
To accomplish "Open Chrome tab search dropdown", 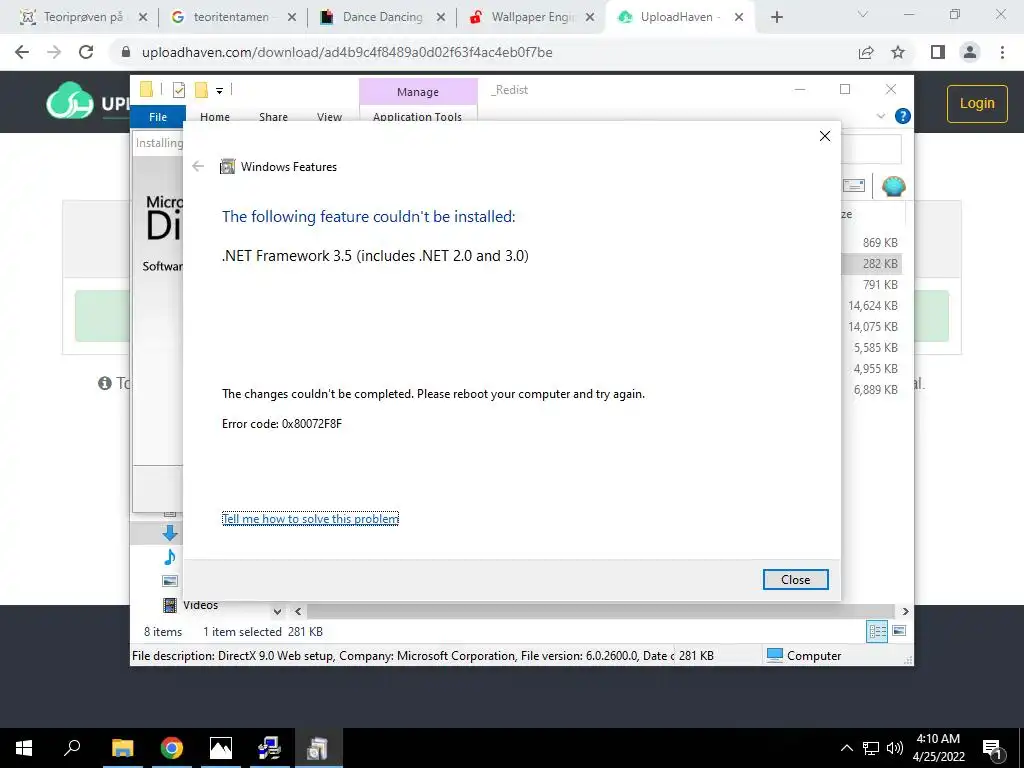I will 863,15.
